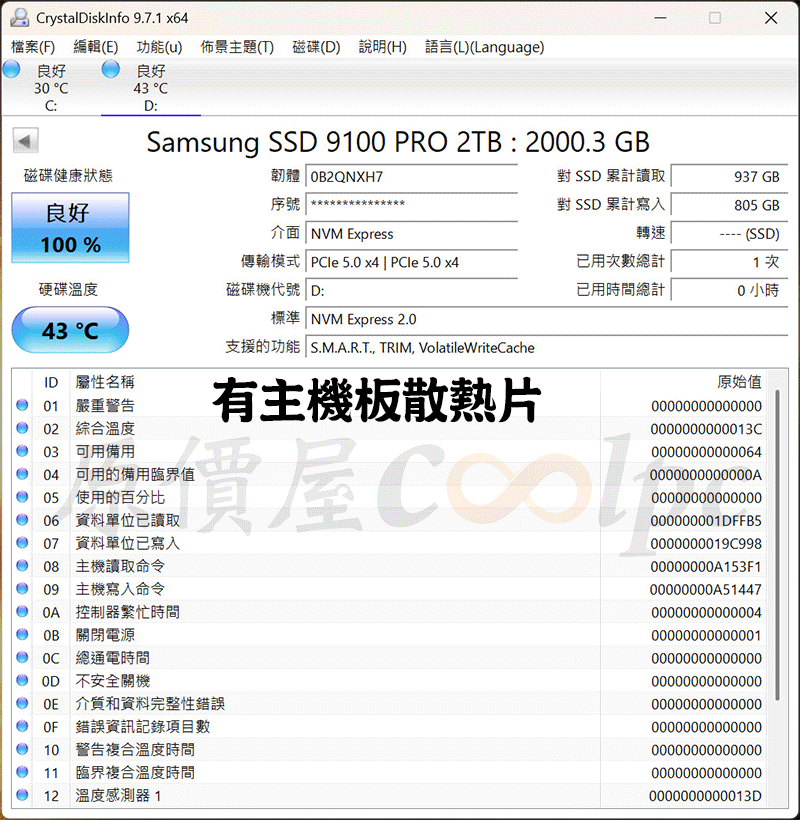Screen dimensions: 800x820
Task: Click status dot for 0D 不安全關機
Action: 22,680
